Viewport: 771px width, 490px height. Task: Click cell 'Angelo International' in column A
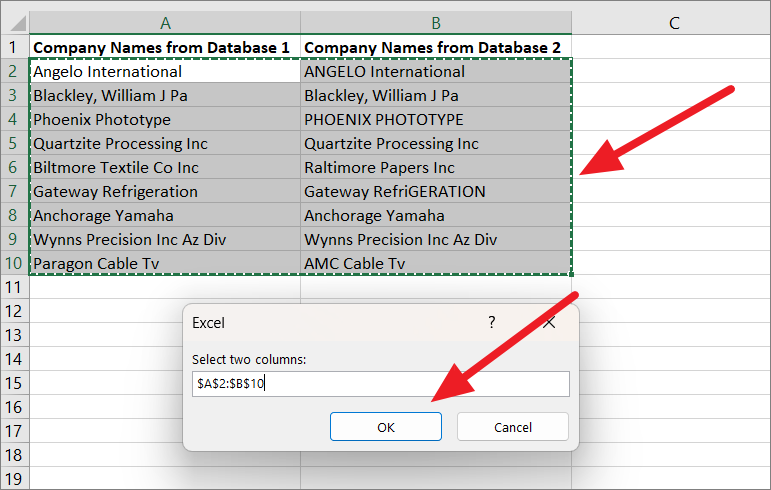point(165,71)
